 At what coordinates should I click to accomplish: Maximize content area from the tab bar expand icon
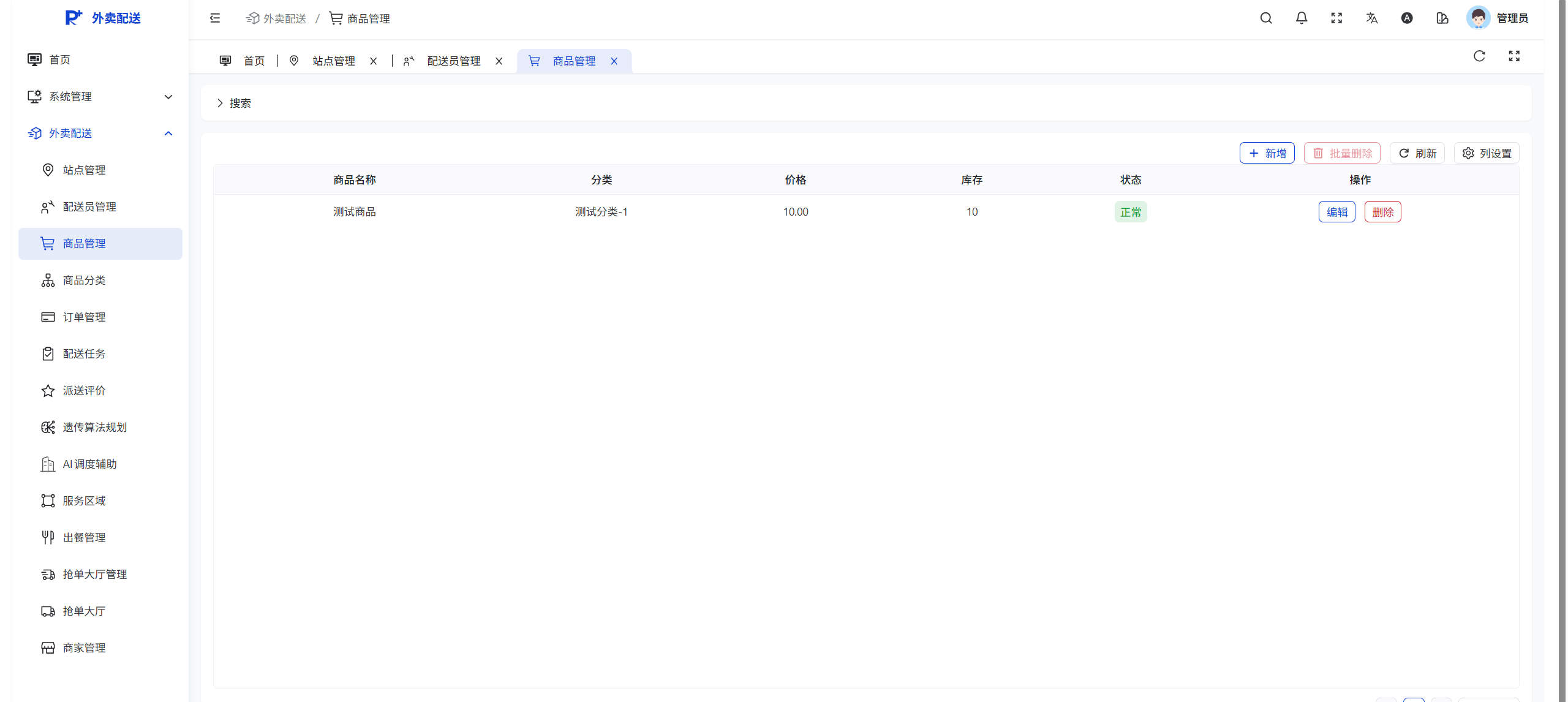(1514, 56)
